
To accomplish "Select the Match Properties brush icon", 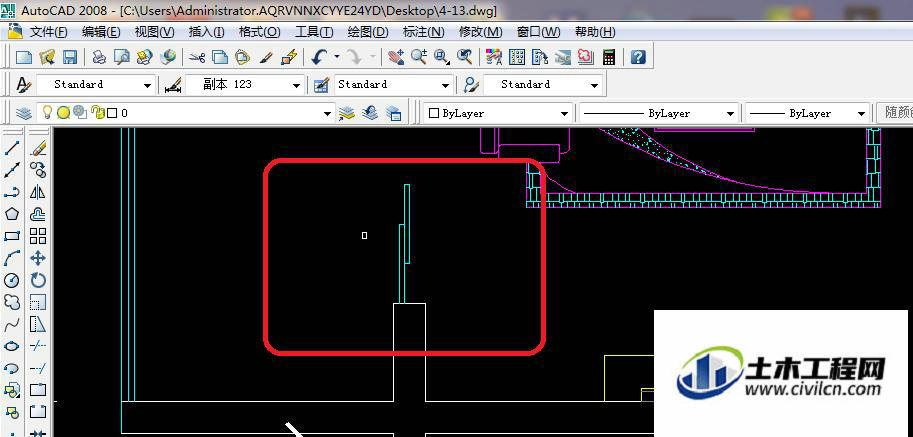I will [266, 57].
